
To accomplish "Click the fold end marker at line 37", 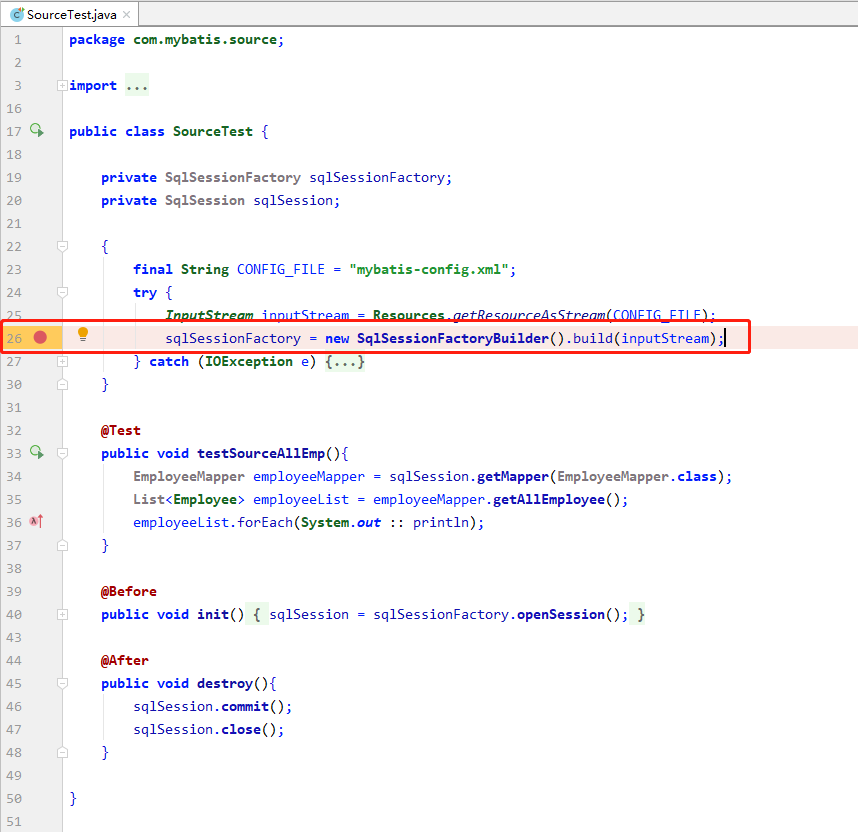I will (x=62, y=545).
